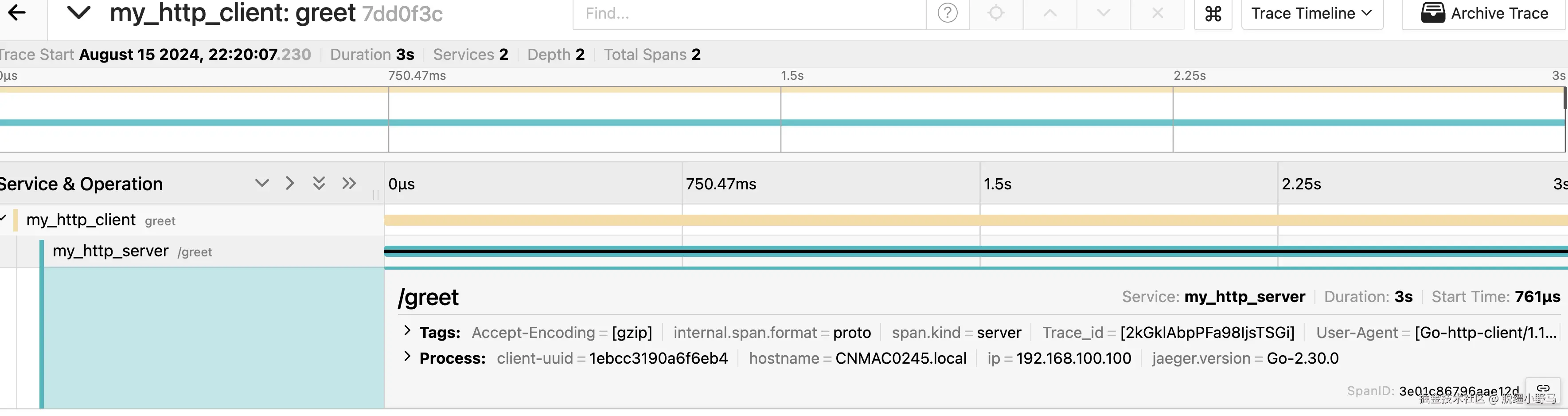Go to previous search result arrow
The image size is (1568, 416).
(x=1050, y=13)
